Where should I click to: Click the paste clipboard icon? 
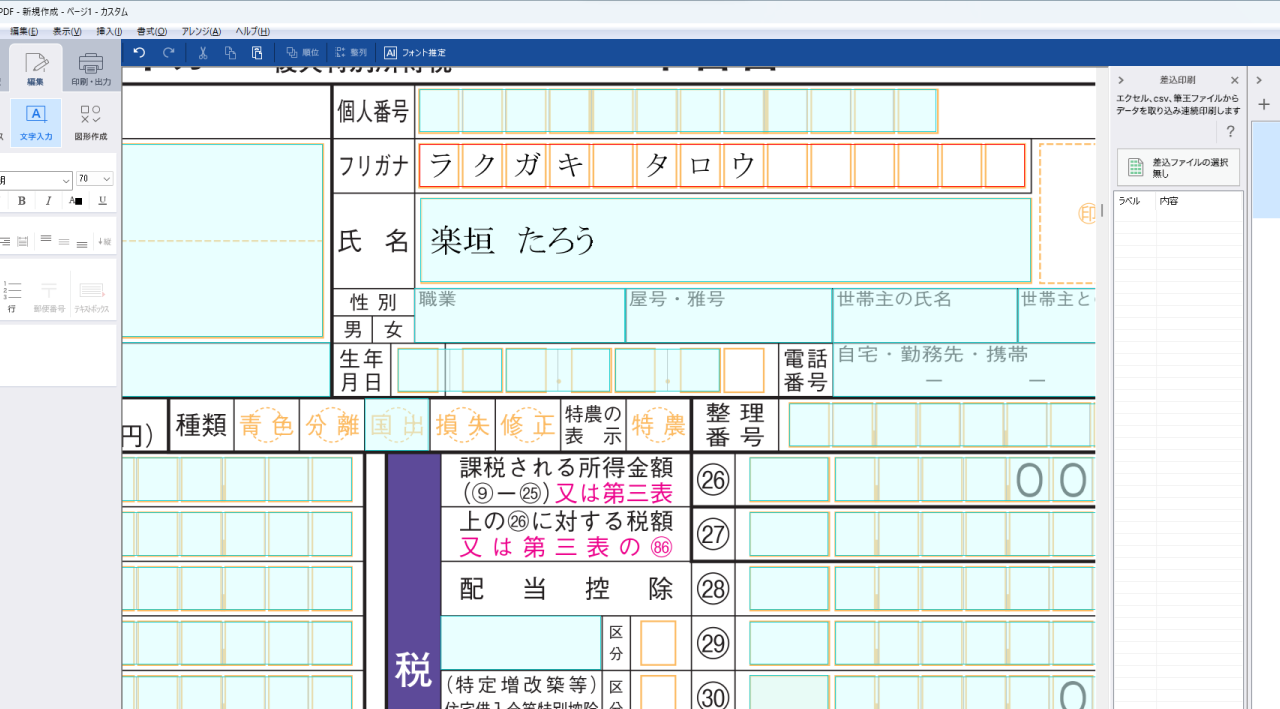(x=257, y=53)
